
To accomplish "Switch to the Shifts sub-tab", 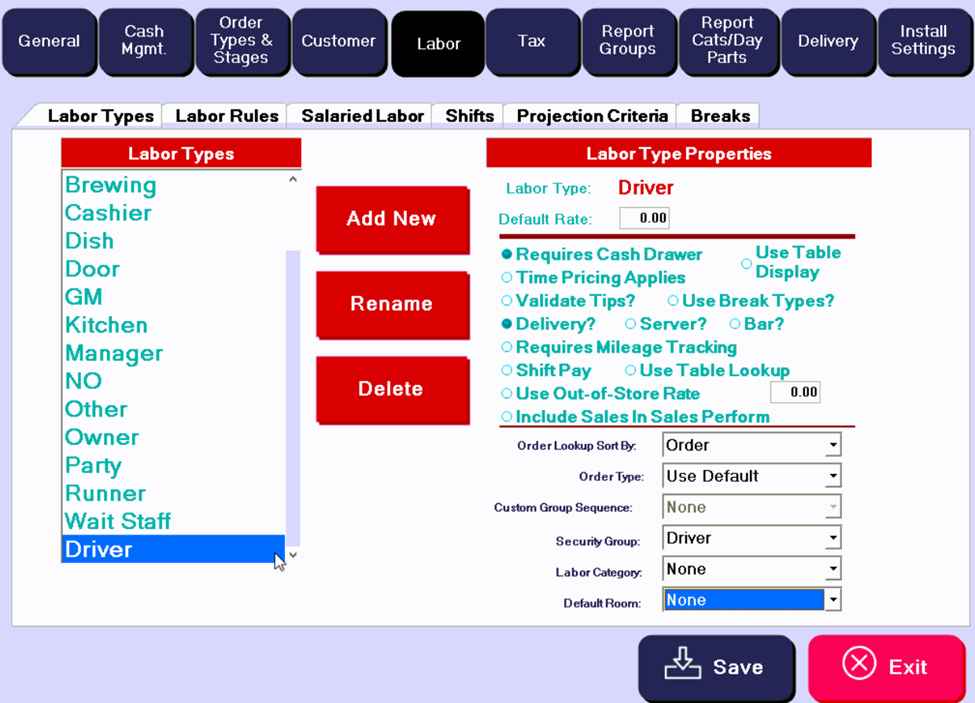I will pyautogui.click(x=469, y=116).
